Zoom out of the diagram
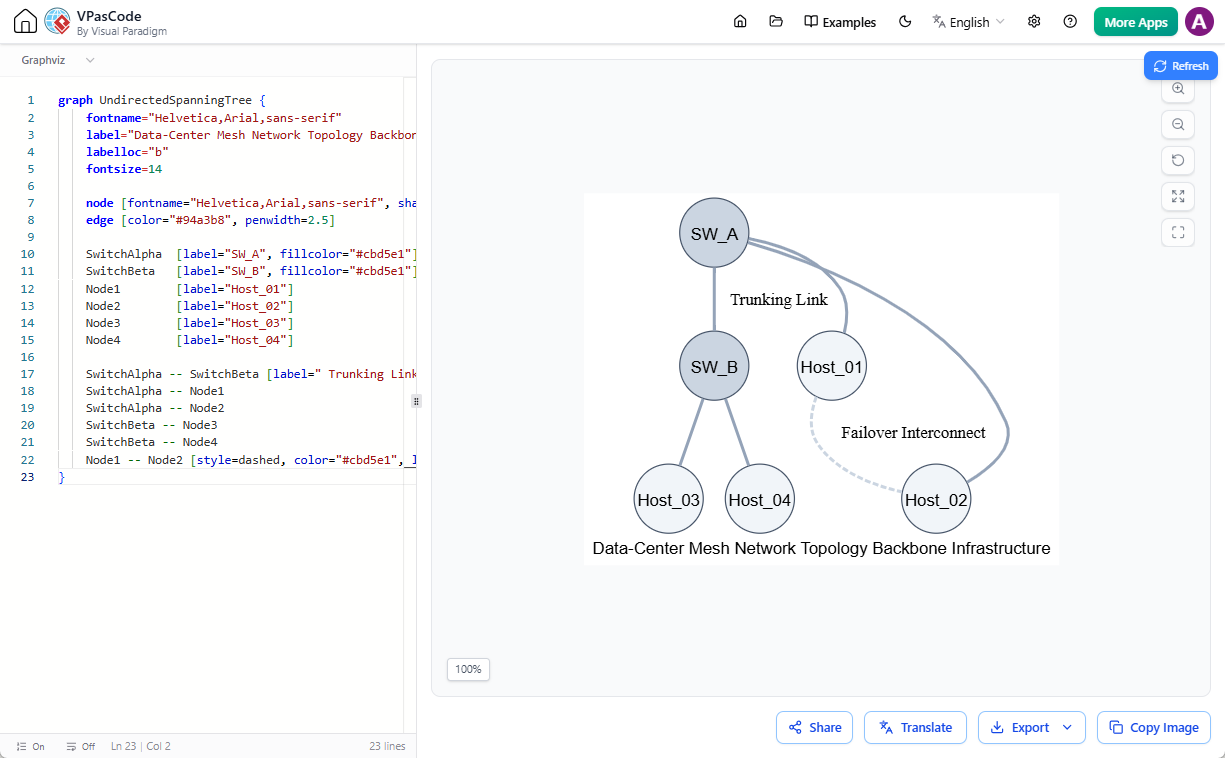The height and width of the screenshot is (758, 1225). [x=1178, y=125]
